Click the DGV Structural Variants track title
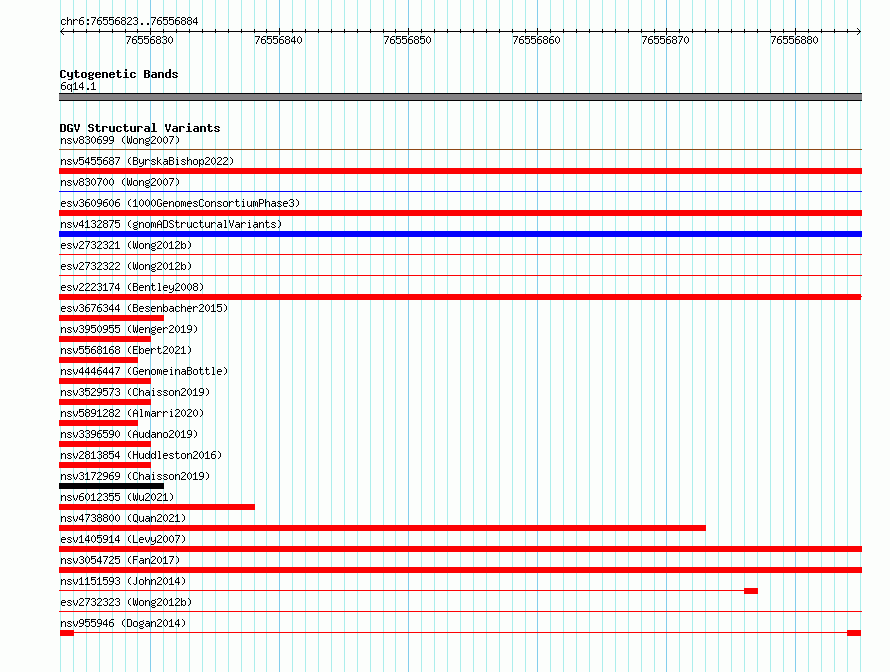Image resolution: width=890 pixels, height=672 pixels. (x=140, y=128)
